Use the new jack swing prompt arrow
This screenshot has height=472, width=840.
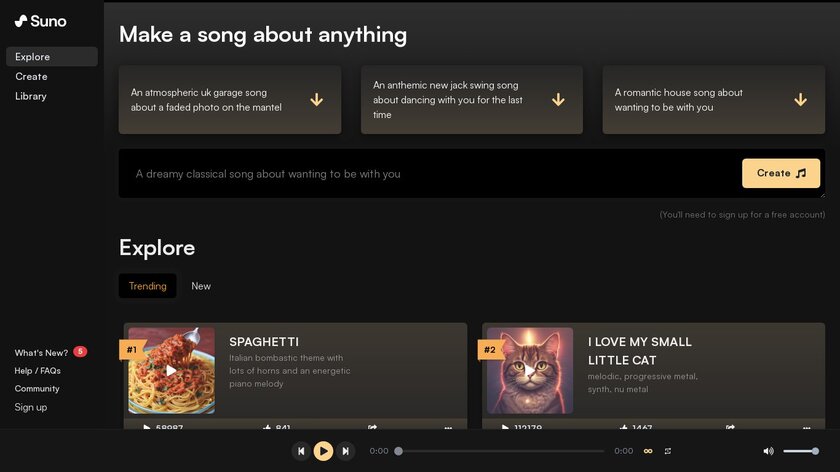558,100
